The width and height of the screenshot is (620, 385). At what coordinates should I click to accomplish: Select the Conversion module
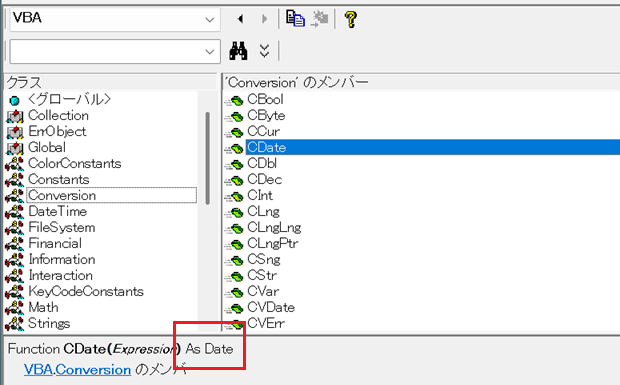point(112,195)
